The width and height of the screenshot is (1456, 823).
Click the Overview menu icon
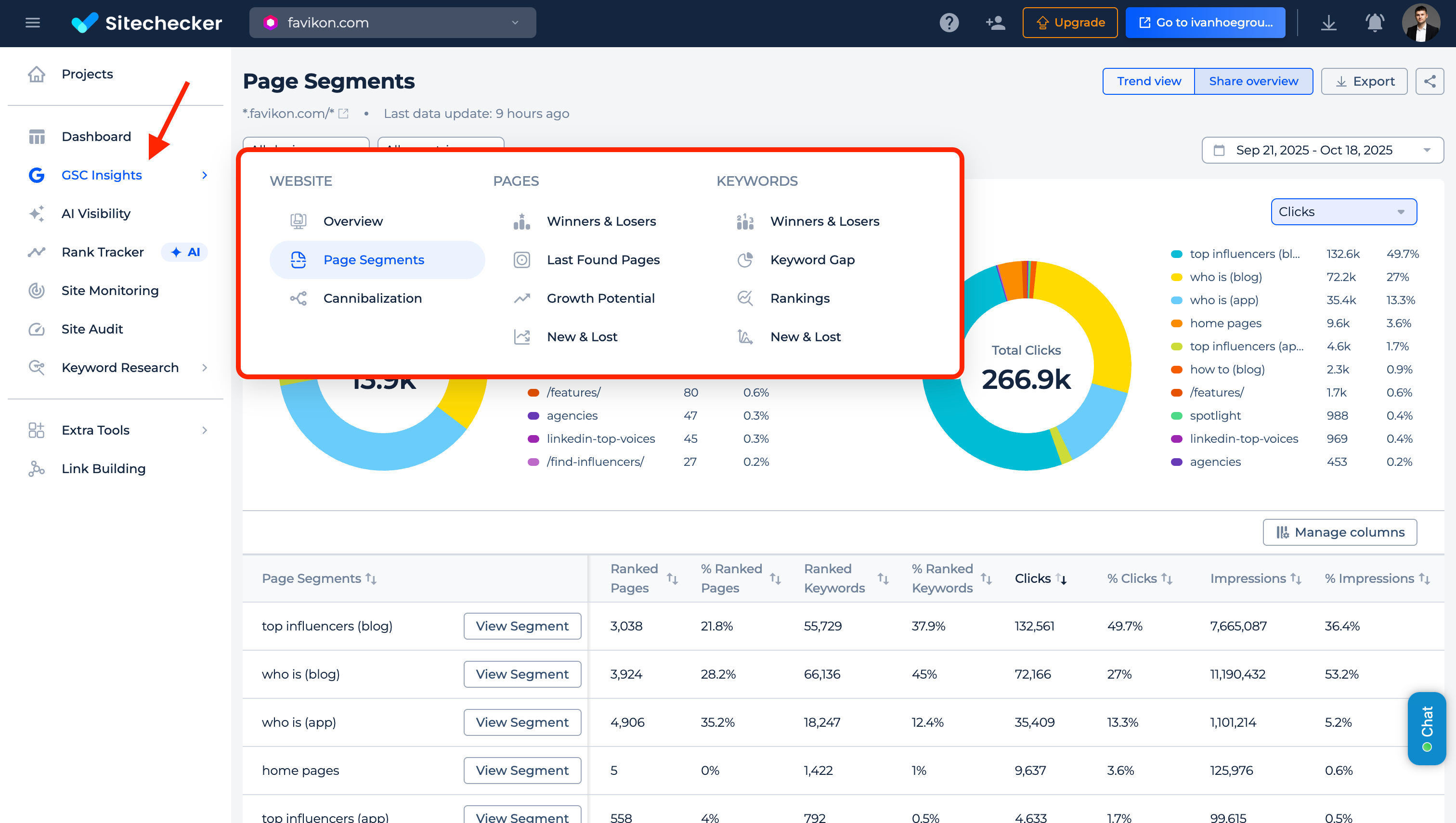coord(299,221)
